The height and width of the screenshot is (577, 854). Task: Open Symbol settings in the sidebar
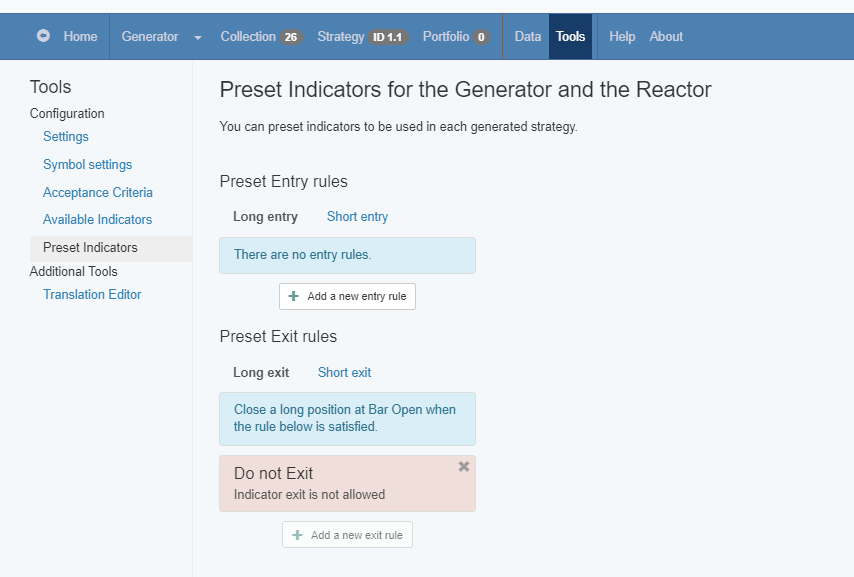88,165
